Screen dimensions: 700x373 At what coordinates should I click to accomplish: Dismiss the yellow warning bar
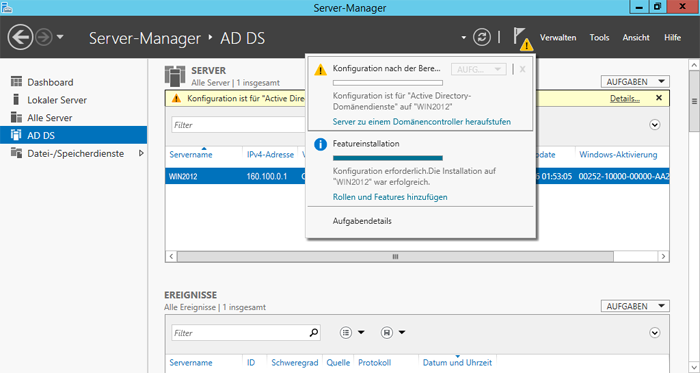tap(659, 98)
